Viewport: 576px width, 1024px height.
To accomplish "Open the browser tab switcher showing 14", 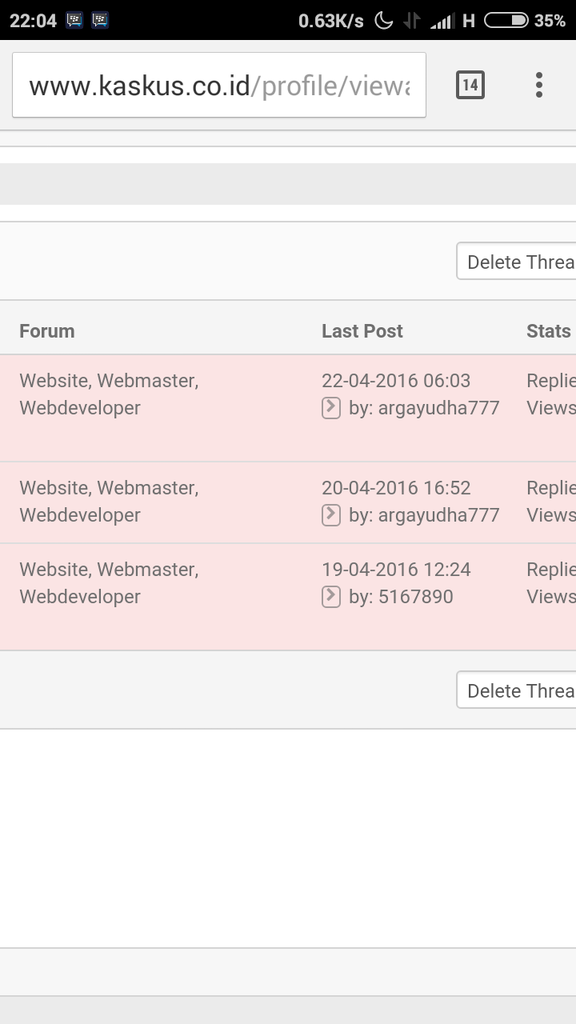I will 470,85.
